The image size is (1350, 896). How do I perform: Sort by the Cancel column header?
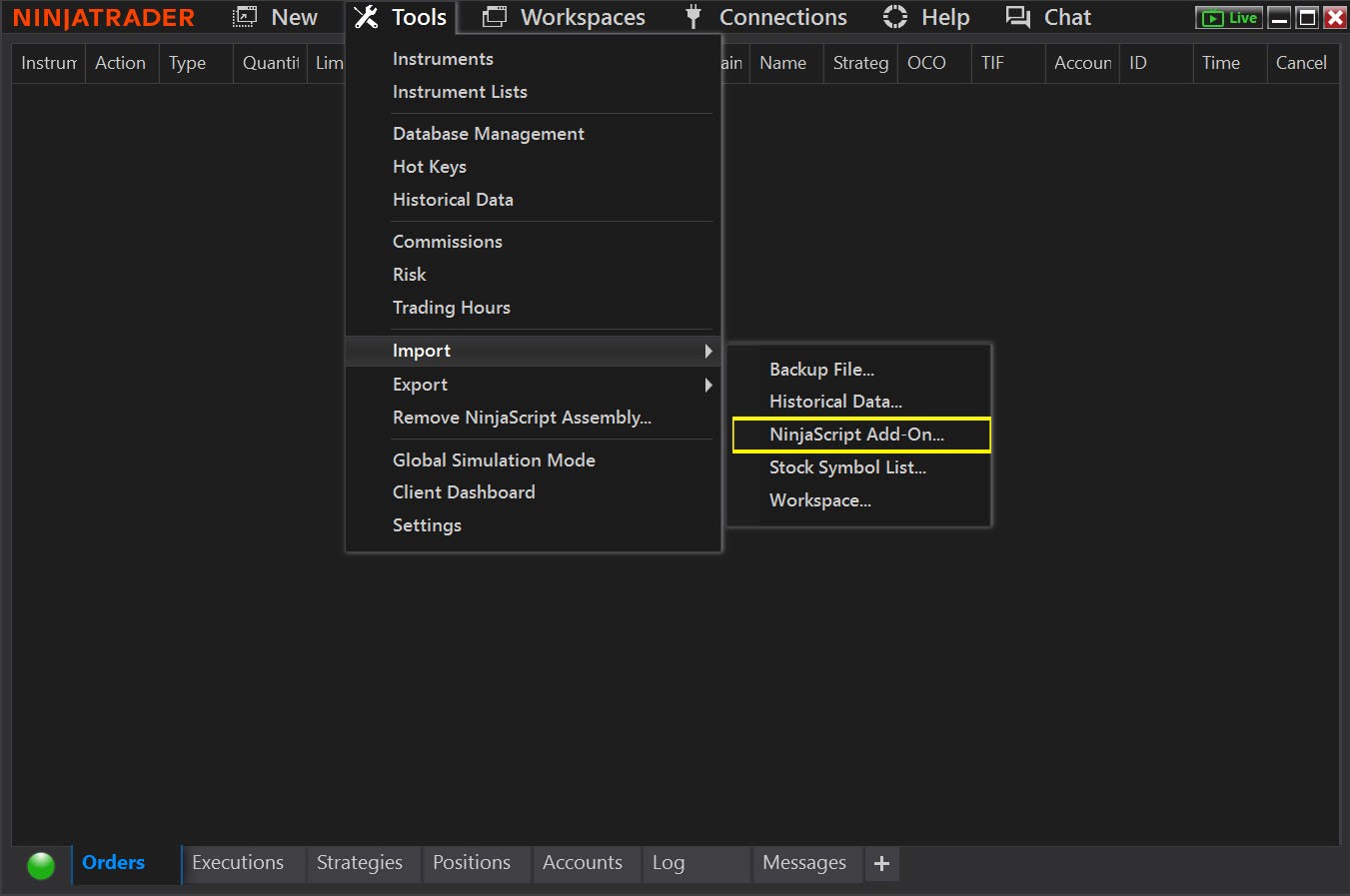click(x=1301, y=63)
